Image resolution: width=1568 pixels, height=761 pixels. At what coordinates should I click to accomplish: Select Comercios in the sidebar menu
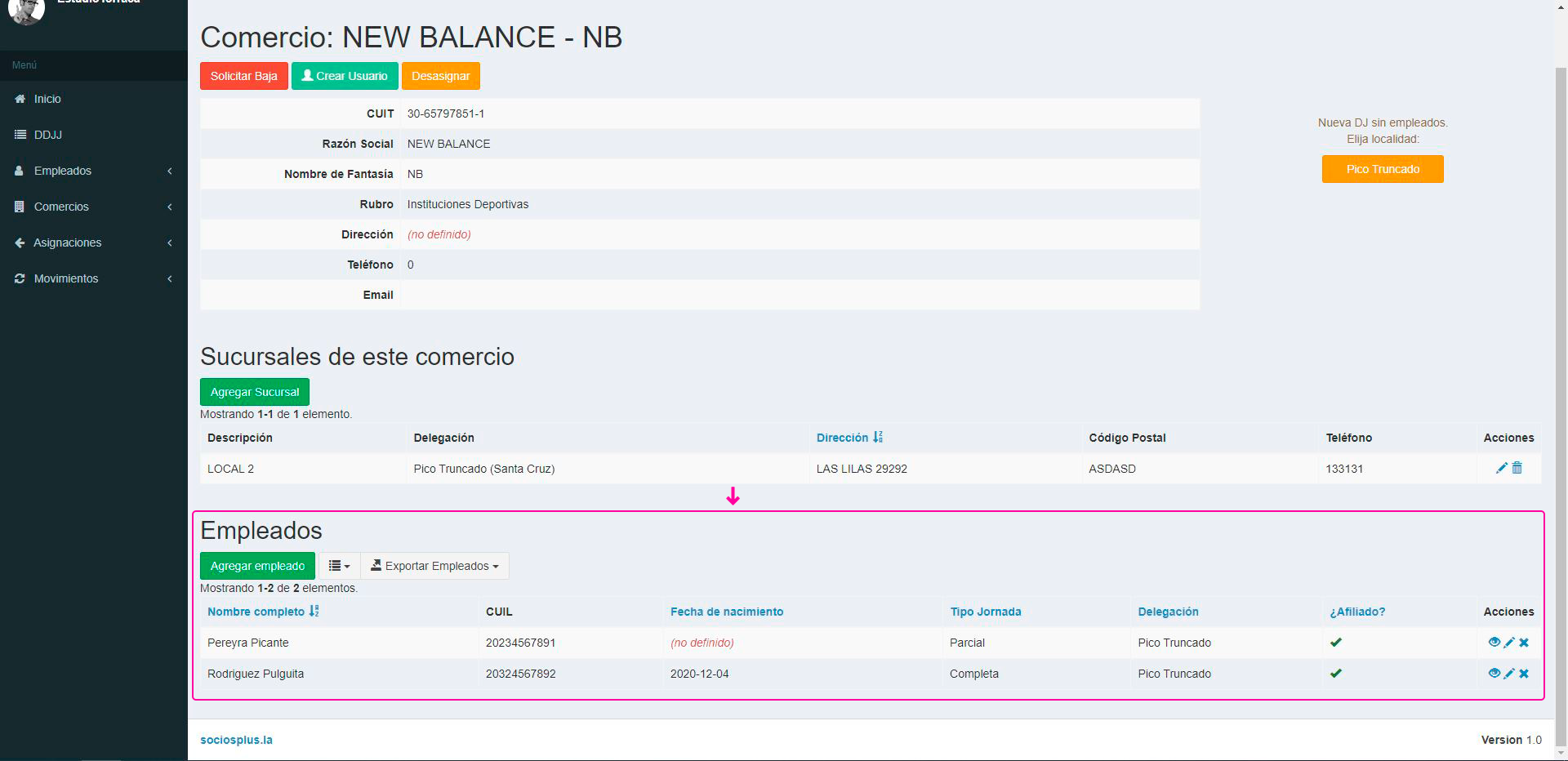pos(94,207)
